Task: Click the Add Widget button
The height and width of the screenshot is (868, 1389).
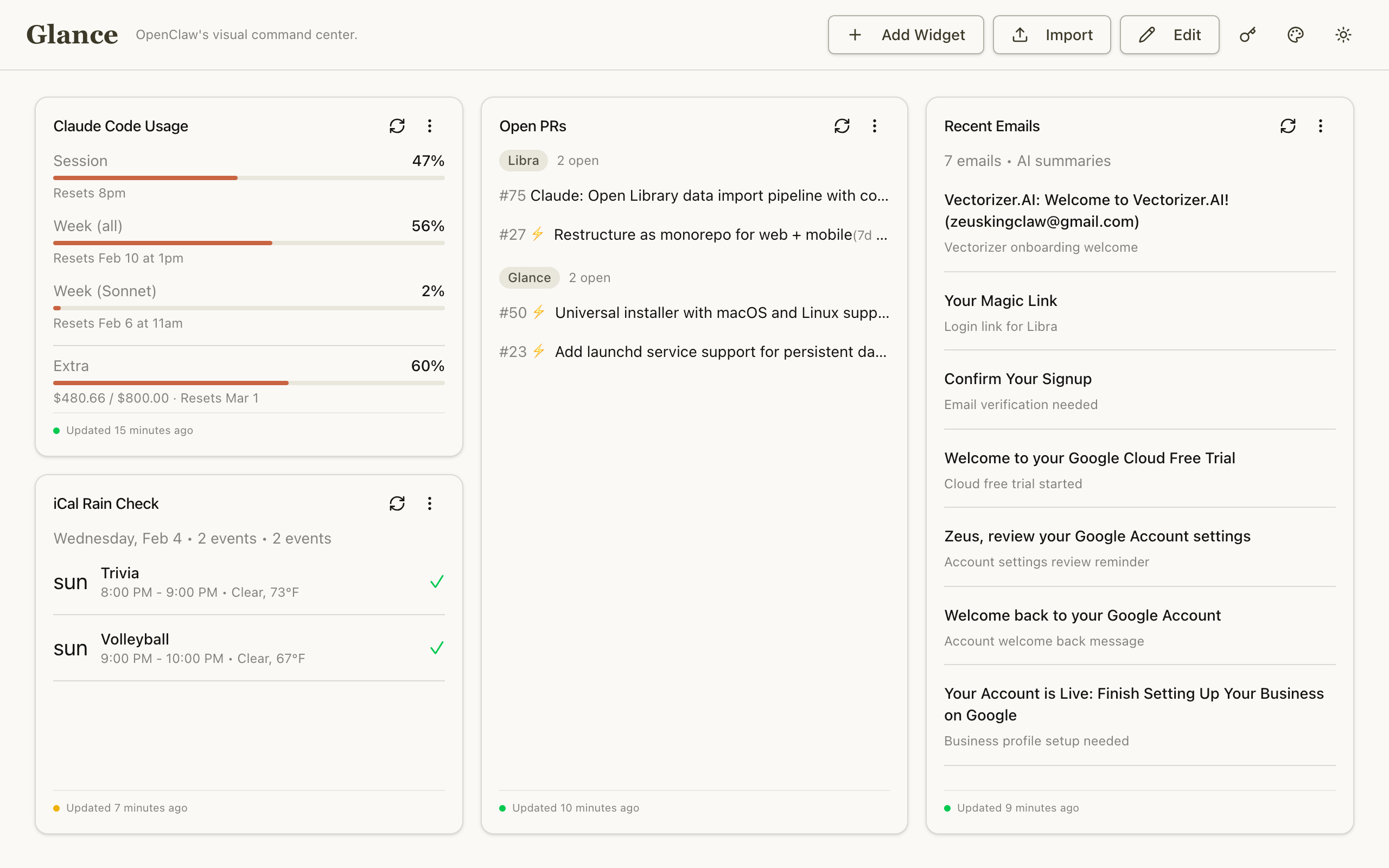Action: coord(906,34)
